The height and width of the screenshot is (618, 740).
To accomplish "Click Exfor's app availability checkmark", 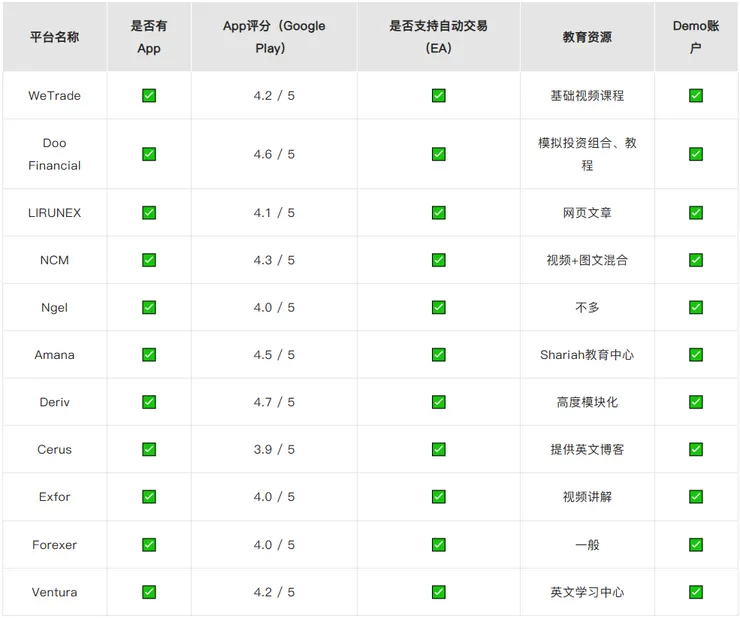I will (x=149, y=497).
